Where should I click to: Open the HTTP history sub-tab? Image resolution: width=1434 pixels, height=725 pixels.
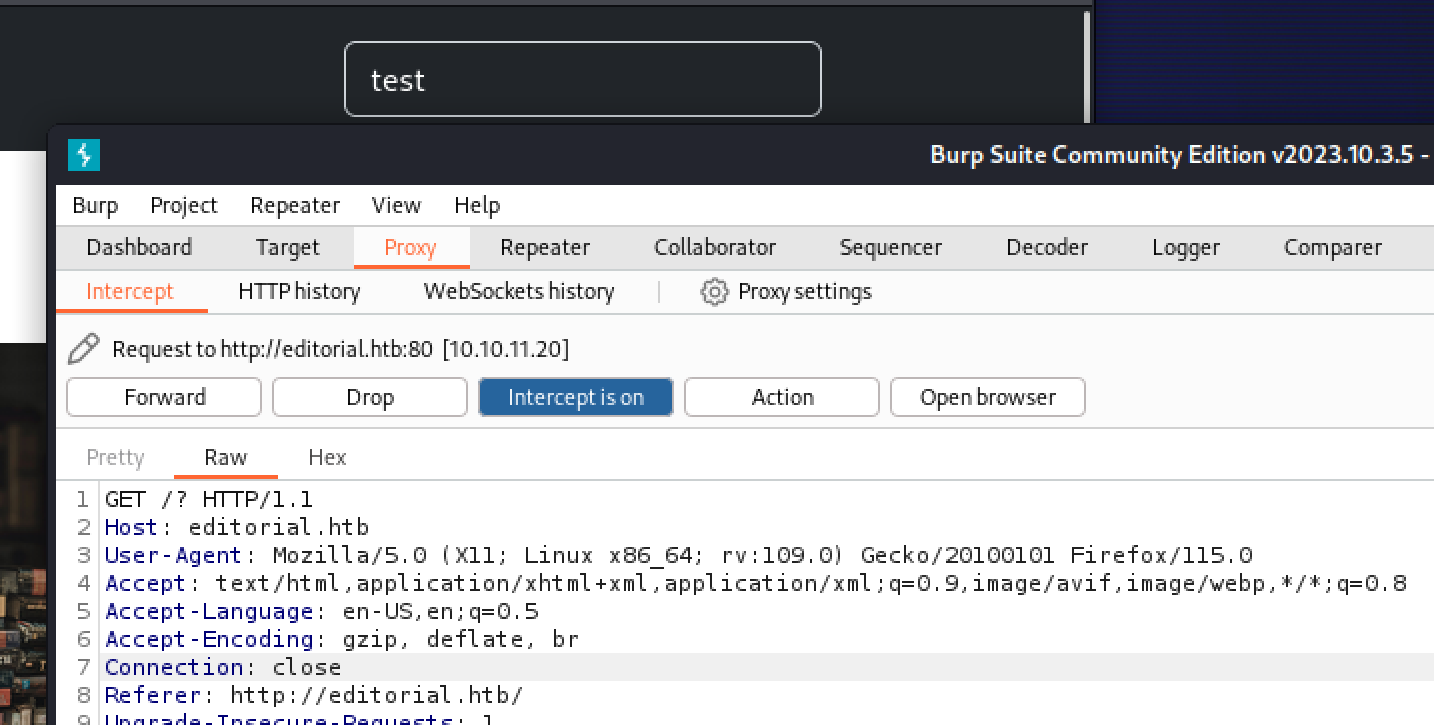299,292
